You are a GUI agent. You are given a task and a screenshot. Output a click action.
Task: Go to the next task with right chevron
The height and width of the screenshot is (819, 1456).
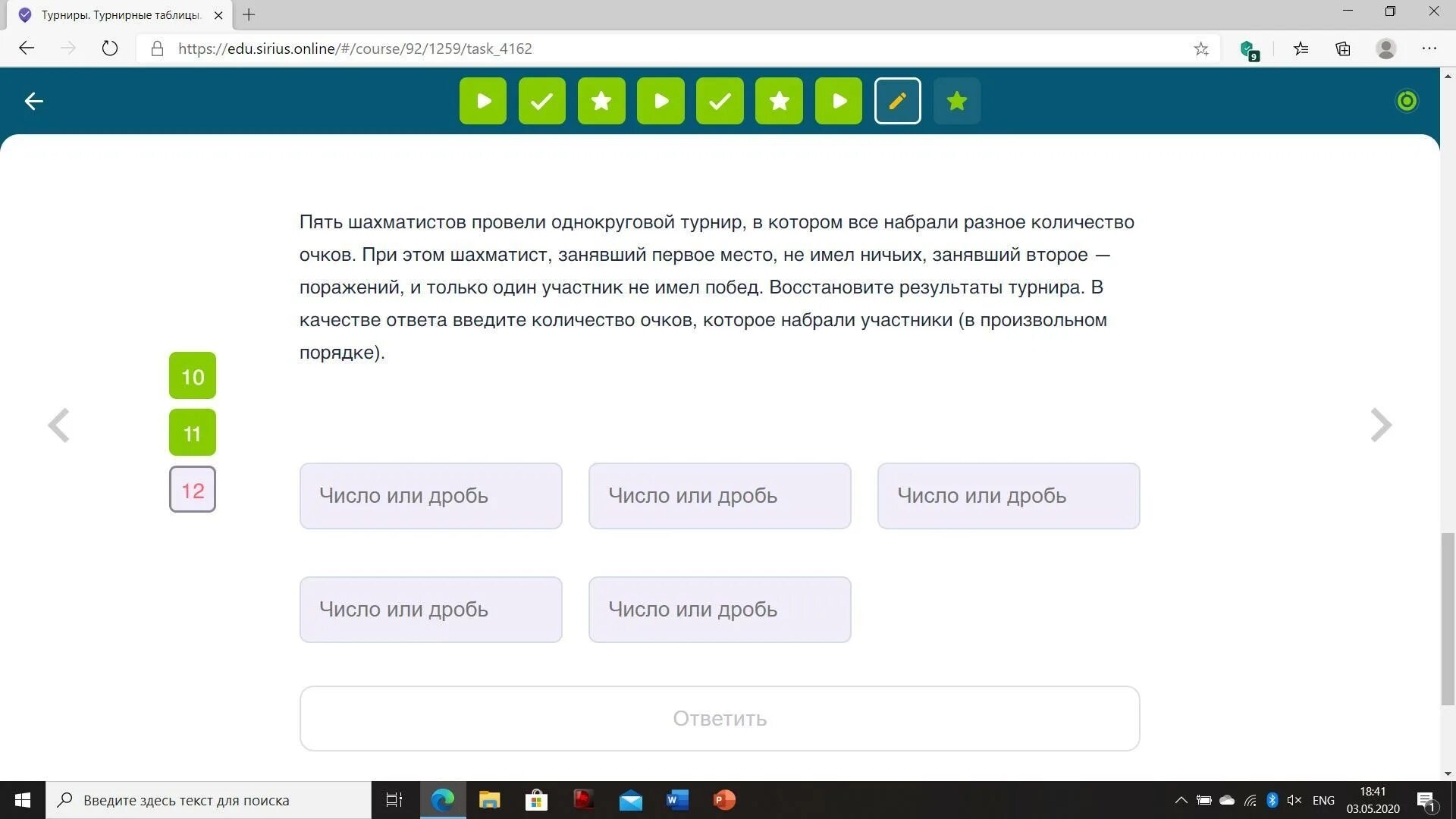coord(1381,425)
